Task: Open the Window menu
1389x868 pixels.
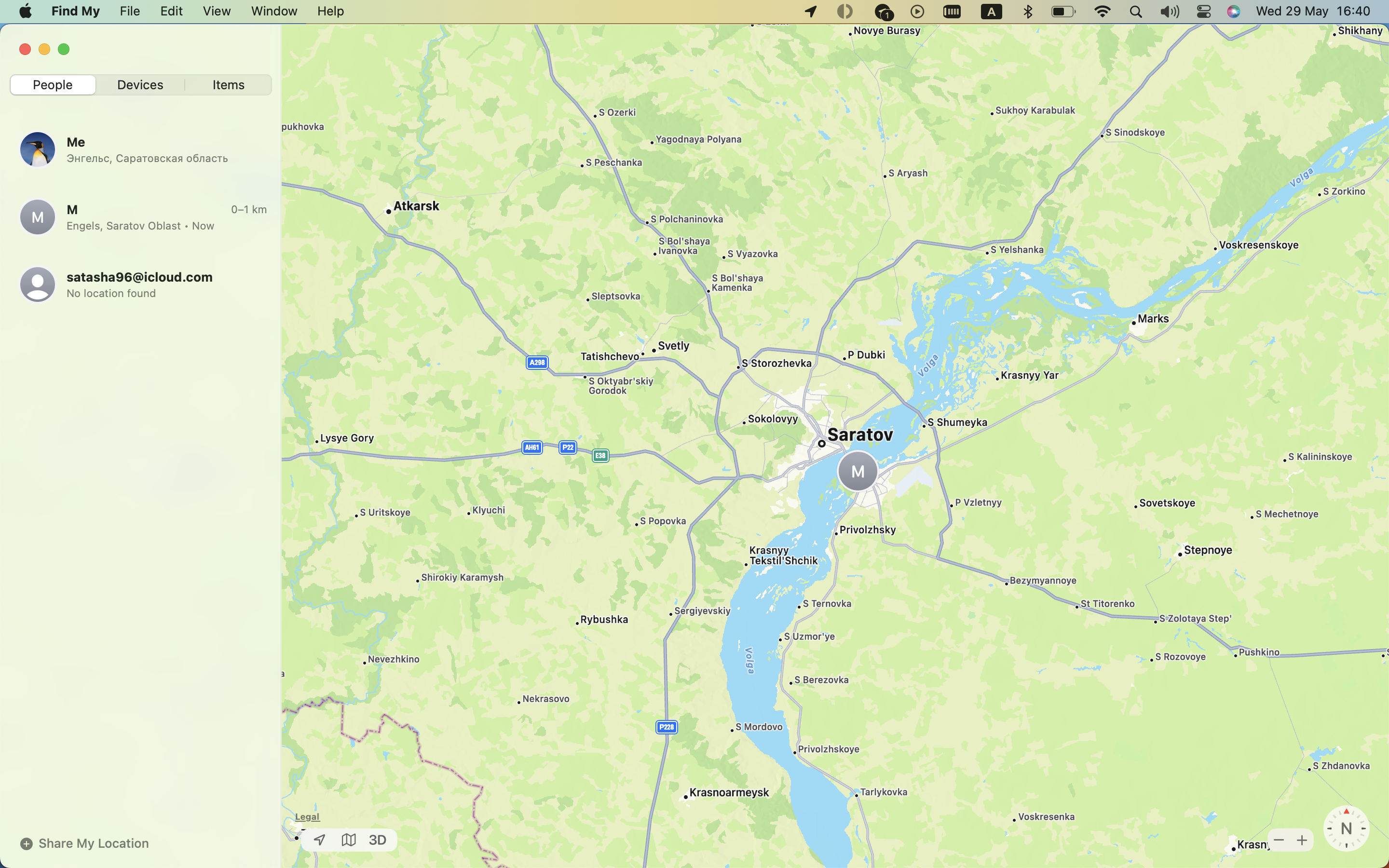Action: click(274, 11)
